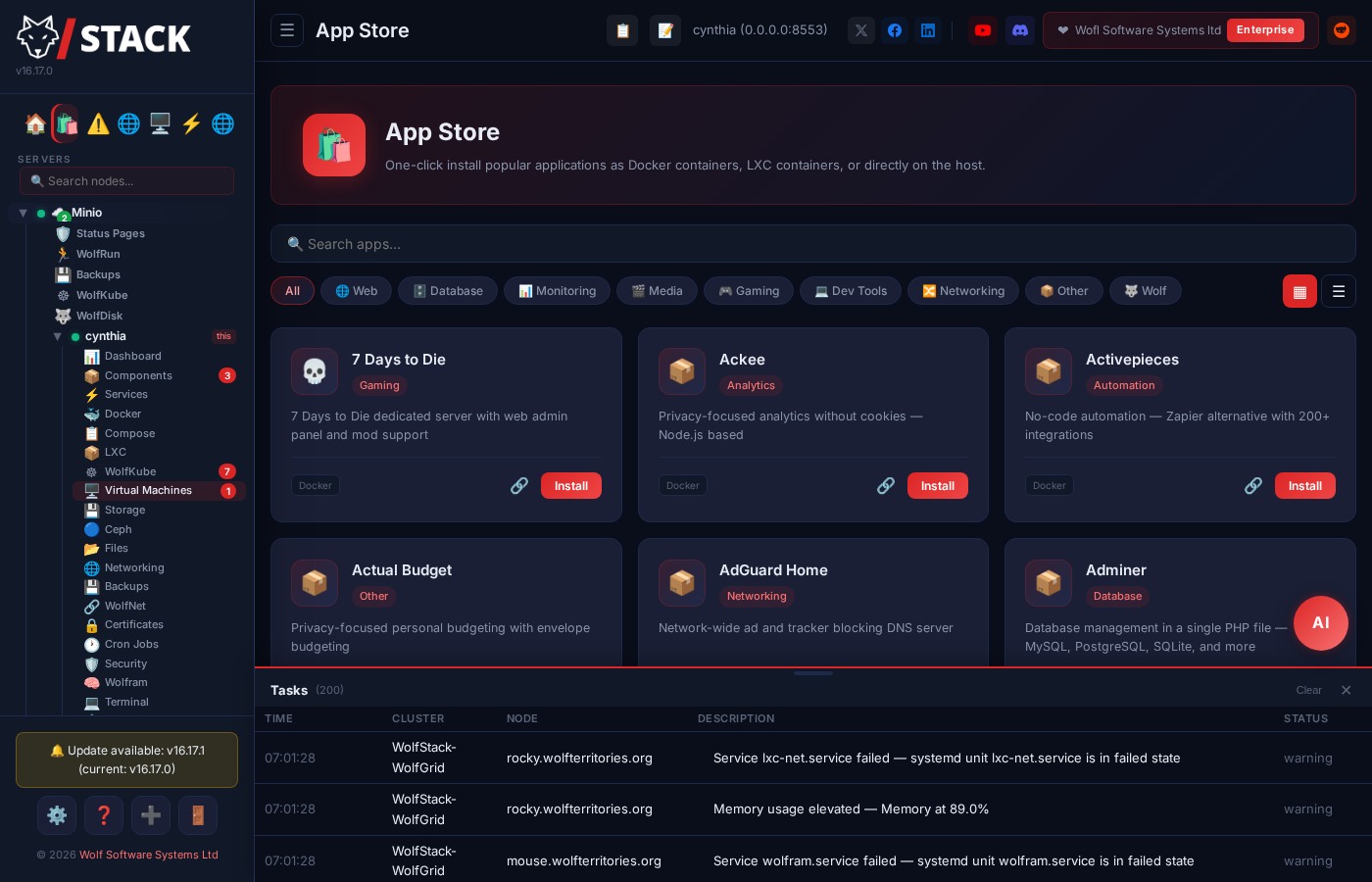Toggle the hamburger menu beside App Store title

(287, 30)
